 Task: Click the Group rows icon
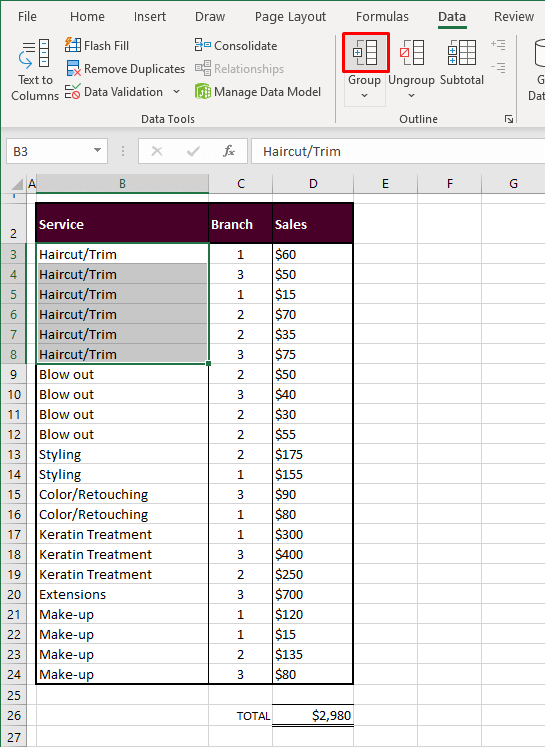pyautogui.click(x=365, y=52)
